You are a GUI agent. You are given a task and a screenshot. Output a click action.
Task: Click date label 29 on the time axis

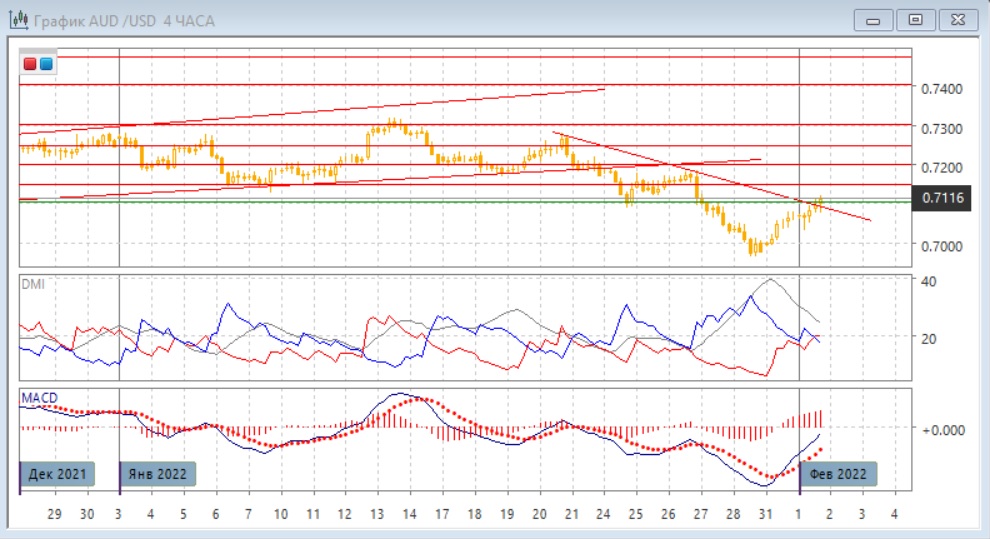54,514
